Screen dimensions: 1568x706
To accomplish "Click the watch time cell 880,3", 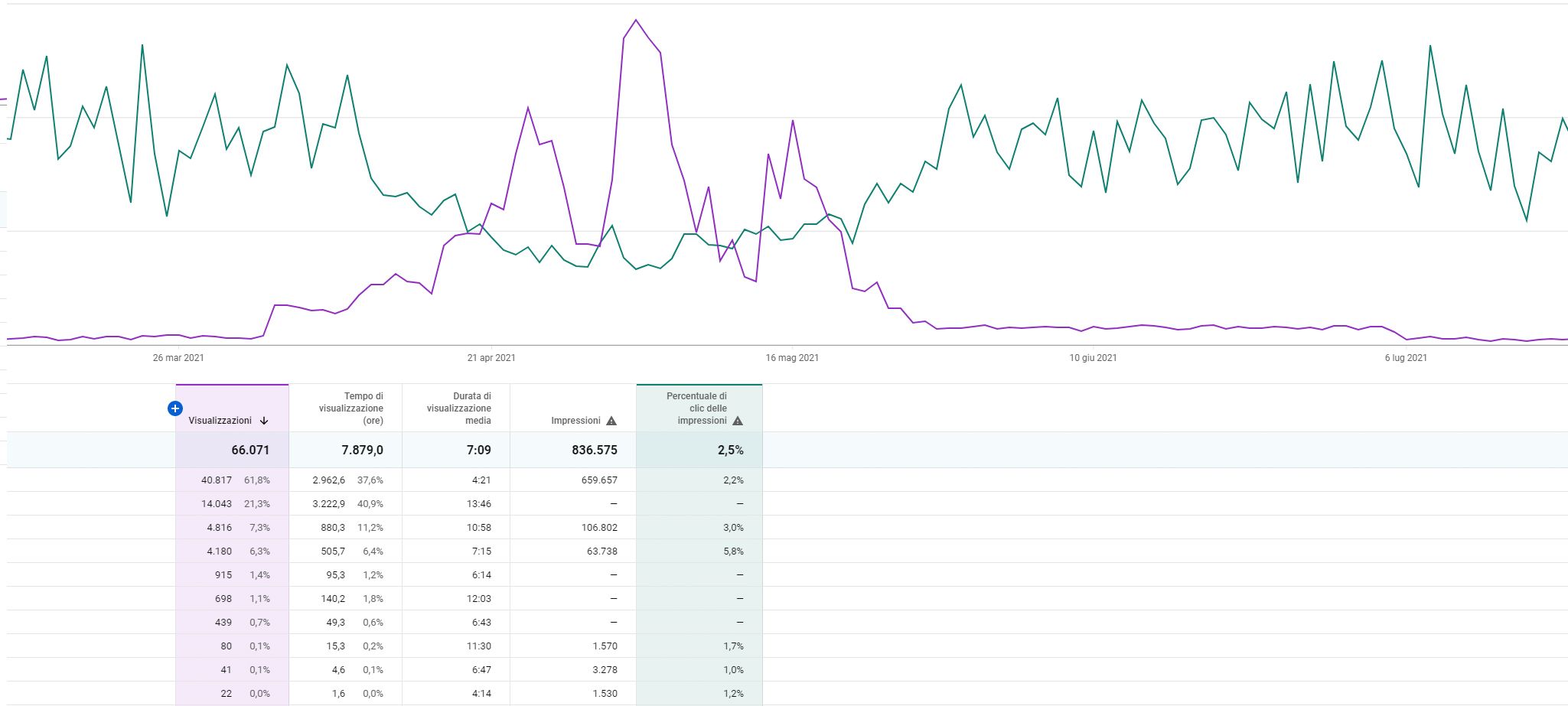I will pos(333,527).
